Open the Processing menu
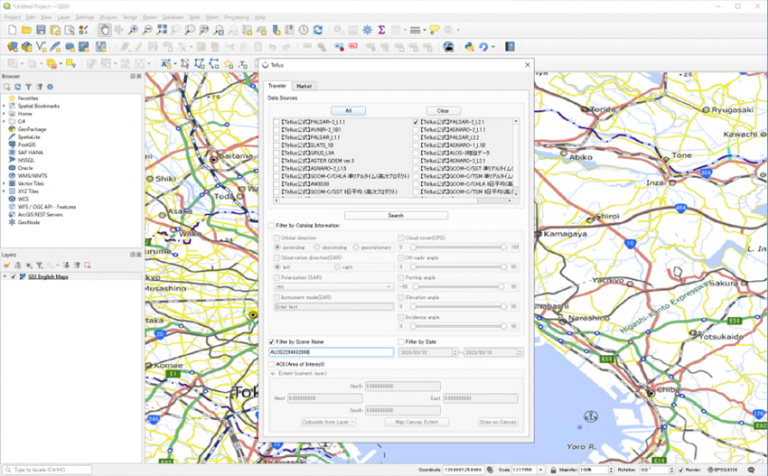This screenshot has width=768, height=476. pos(237,17)
